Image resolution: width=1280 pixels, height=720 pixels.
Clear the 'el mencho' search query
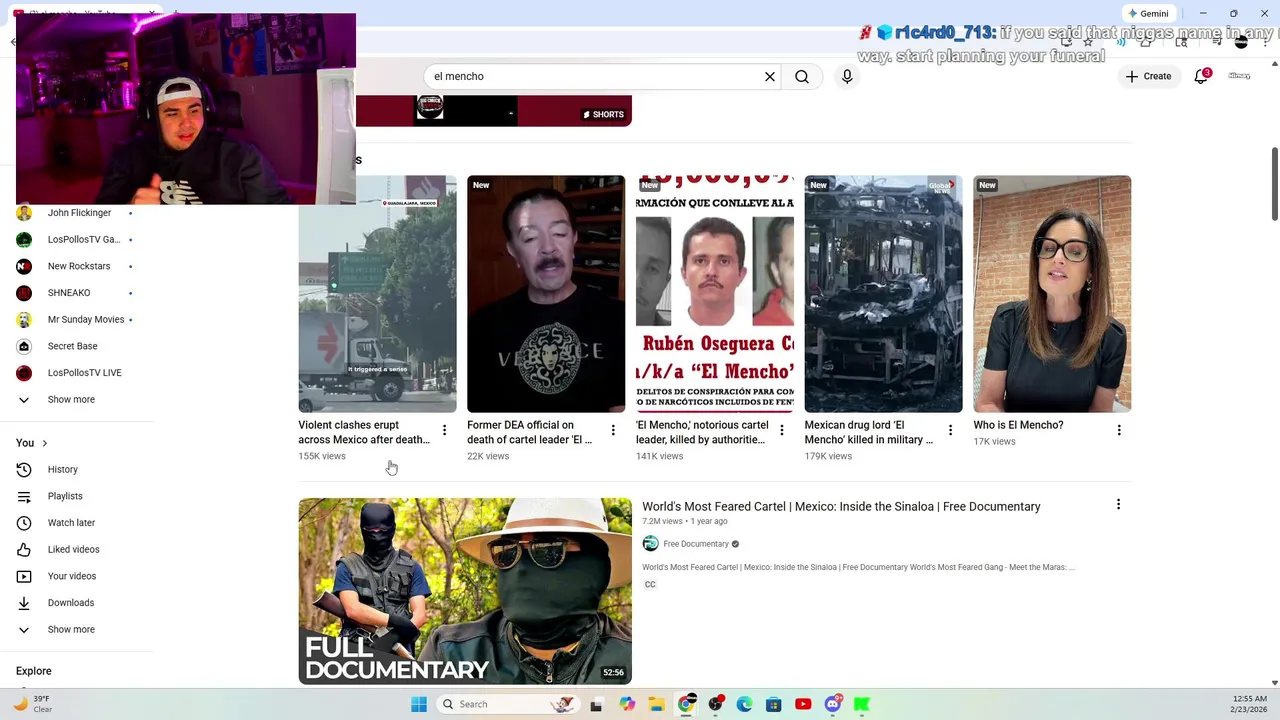[x=770, y=77]
